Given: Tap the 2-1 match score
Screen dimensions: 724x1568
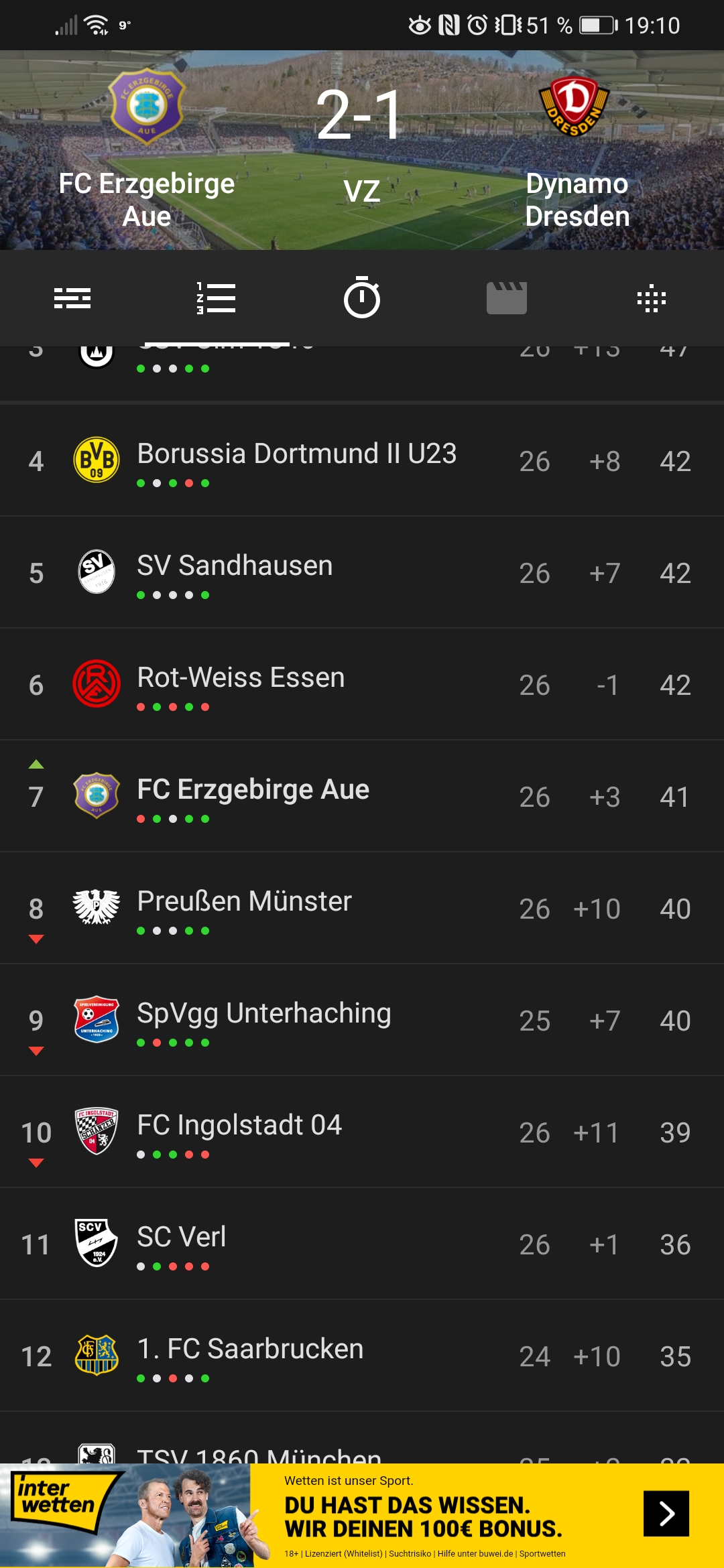Looking at the screenshot, I should click(360, 115).
